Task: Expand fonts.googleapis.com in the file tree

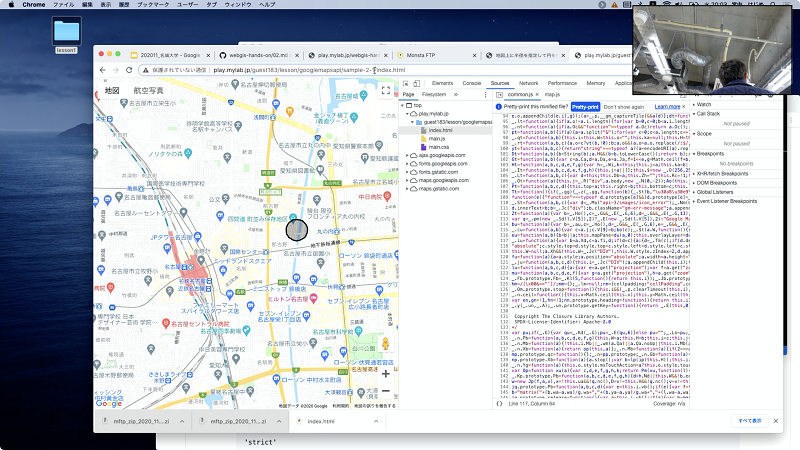Action: coord(408,164)
